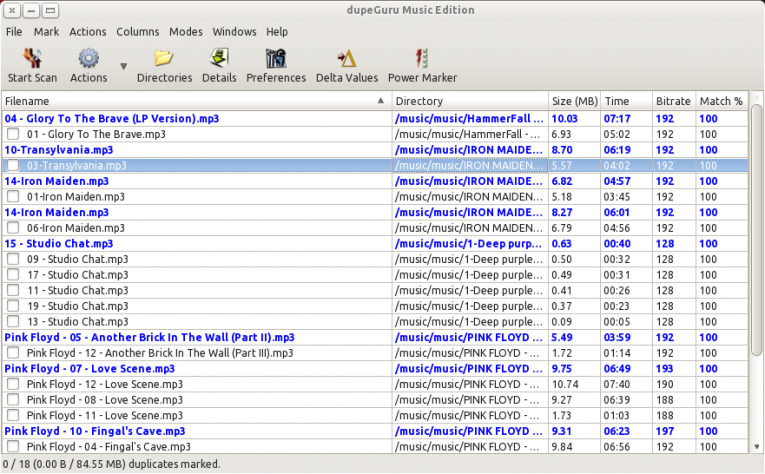Screen dimensions: 765x474
Task: Mark checkbox for 11 - Studio Chat.mp3
Action: [x=13, y=290]
